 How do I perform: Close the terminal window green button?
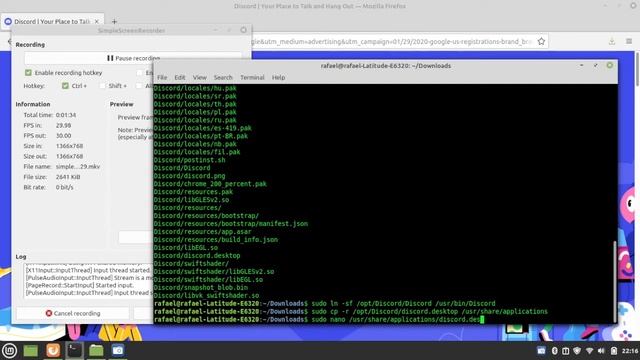click(x=609, y=65)
